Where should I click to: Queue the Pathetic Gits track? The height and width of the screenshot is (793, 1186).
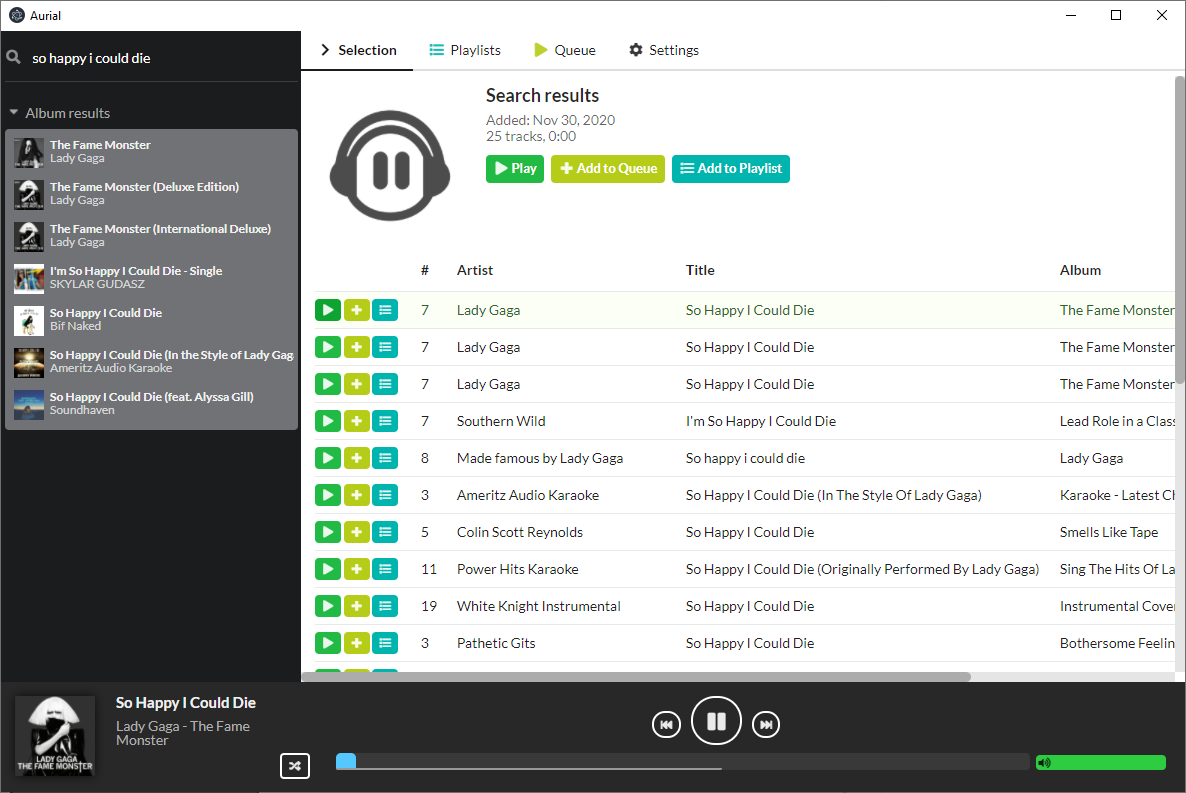(x=356, y=644)
